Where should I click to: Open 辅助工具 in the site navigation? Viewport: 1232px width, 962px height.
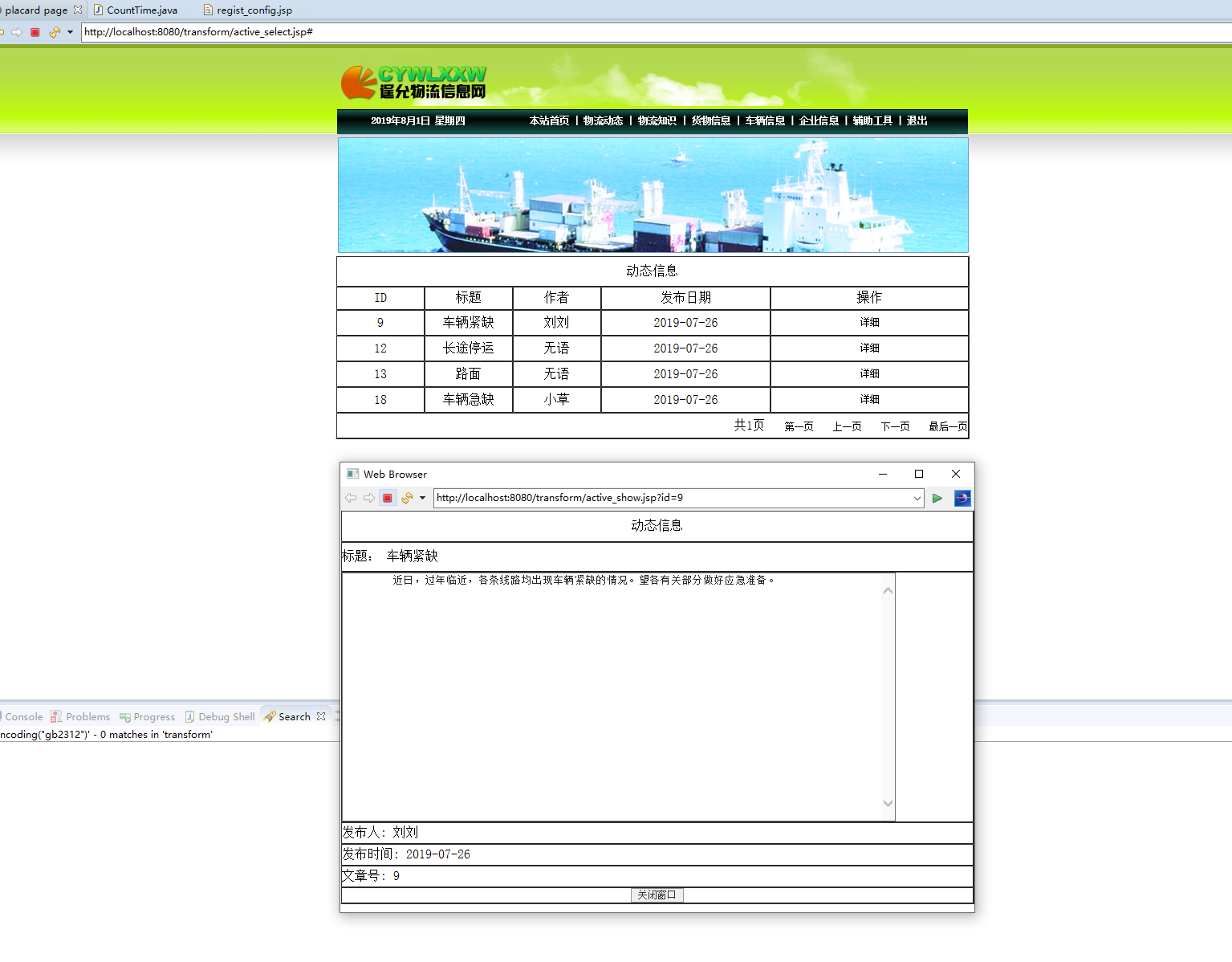(872, 120)
